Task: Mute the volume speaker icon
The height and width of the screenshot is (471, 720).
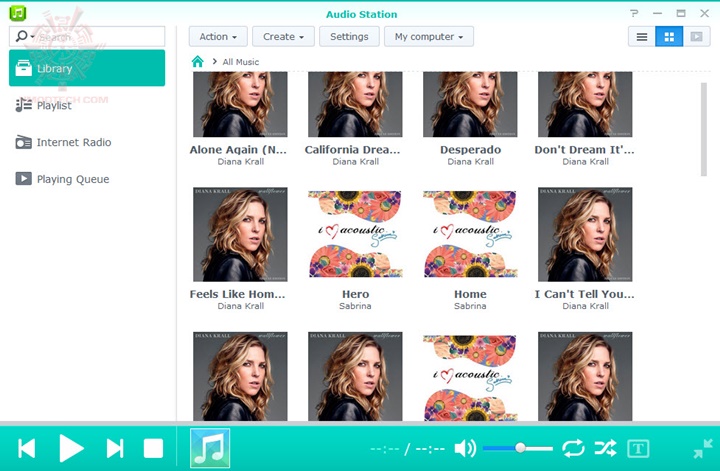Action: [x=465, y=449]
